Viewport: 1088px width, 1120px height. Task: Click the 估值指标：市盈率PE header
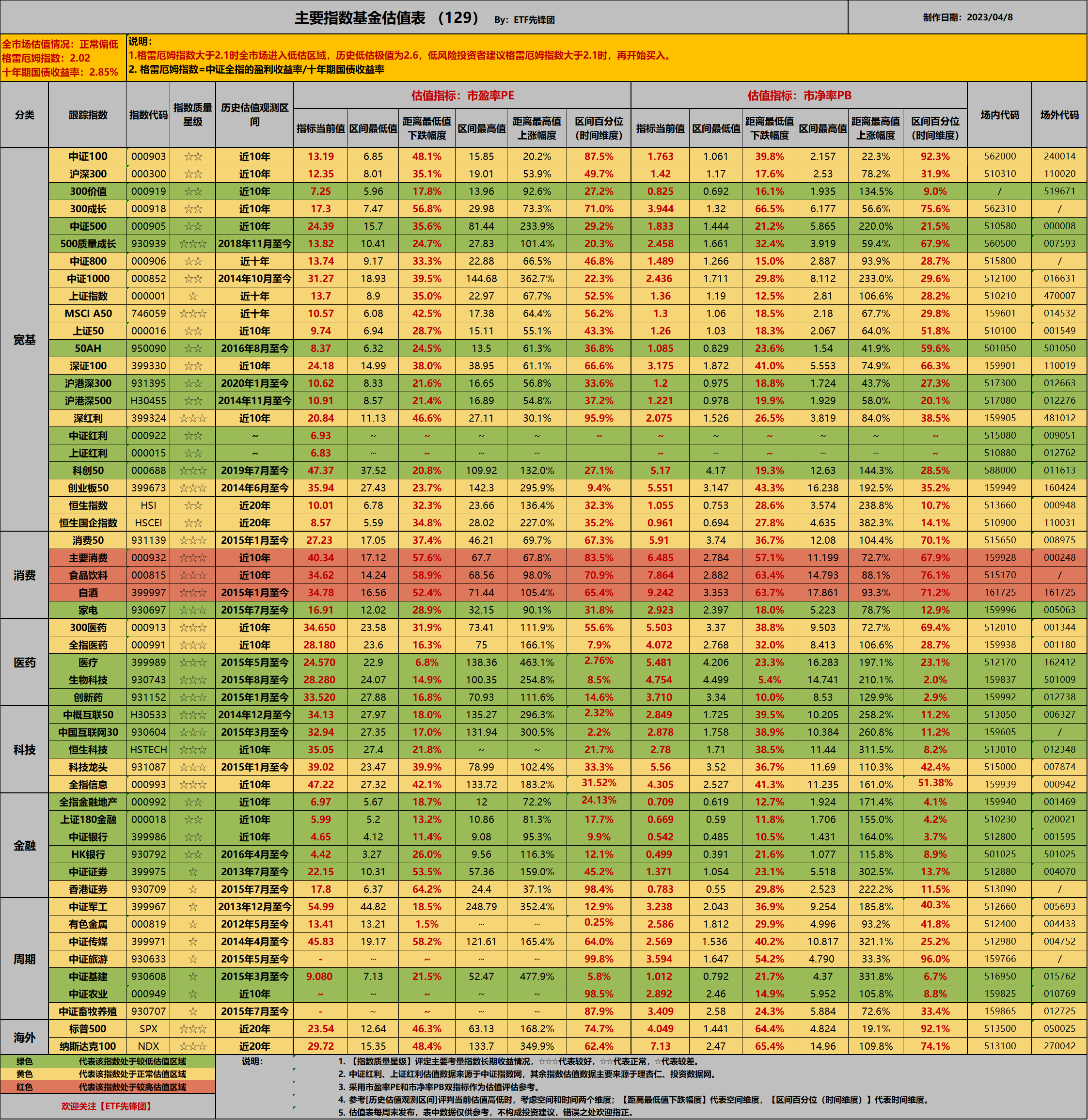point(462,95)
